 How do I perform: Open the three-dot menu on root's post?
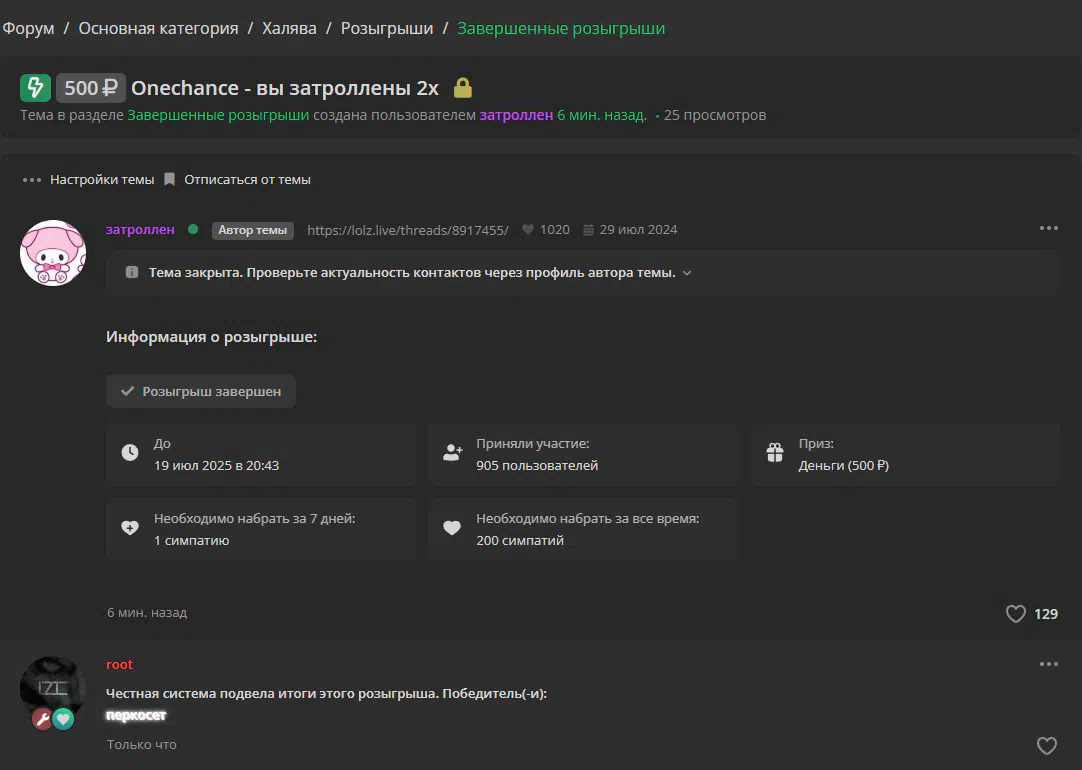point(1048,664)
